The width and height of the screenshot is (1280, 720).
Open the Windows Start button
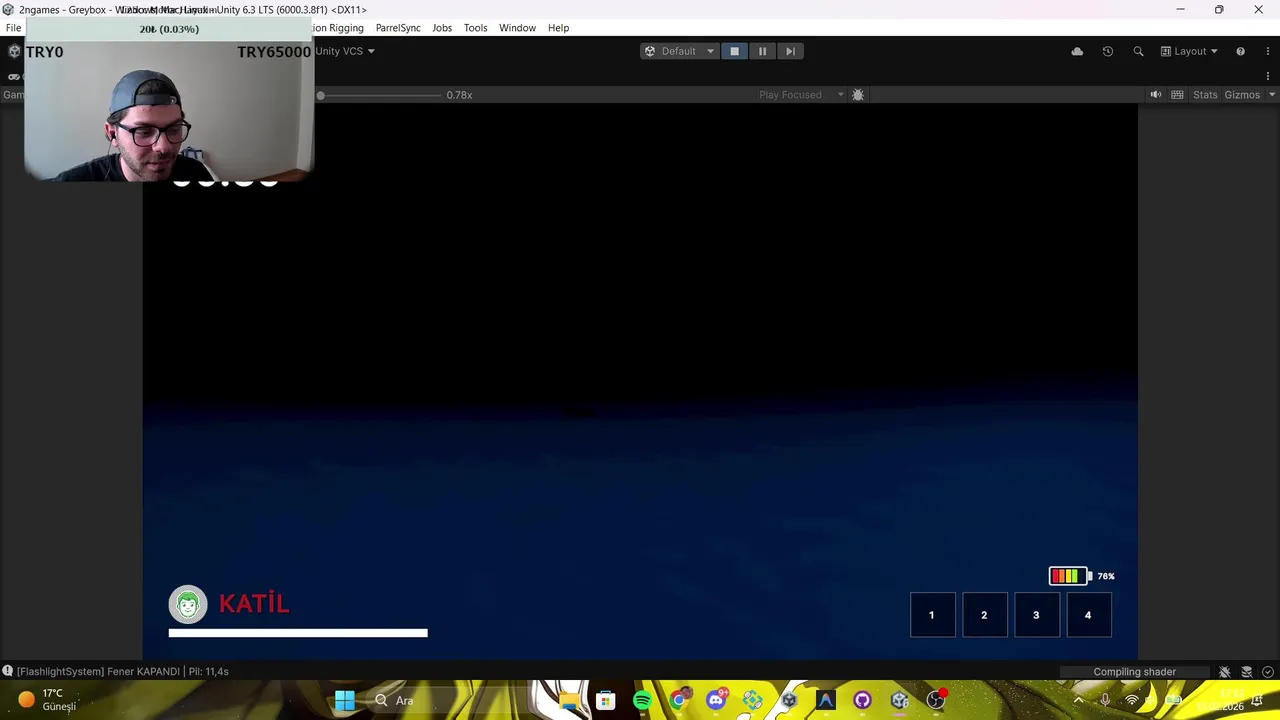tap(345, 700)
